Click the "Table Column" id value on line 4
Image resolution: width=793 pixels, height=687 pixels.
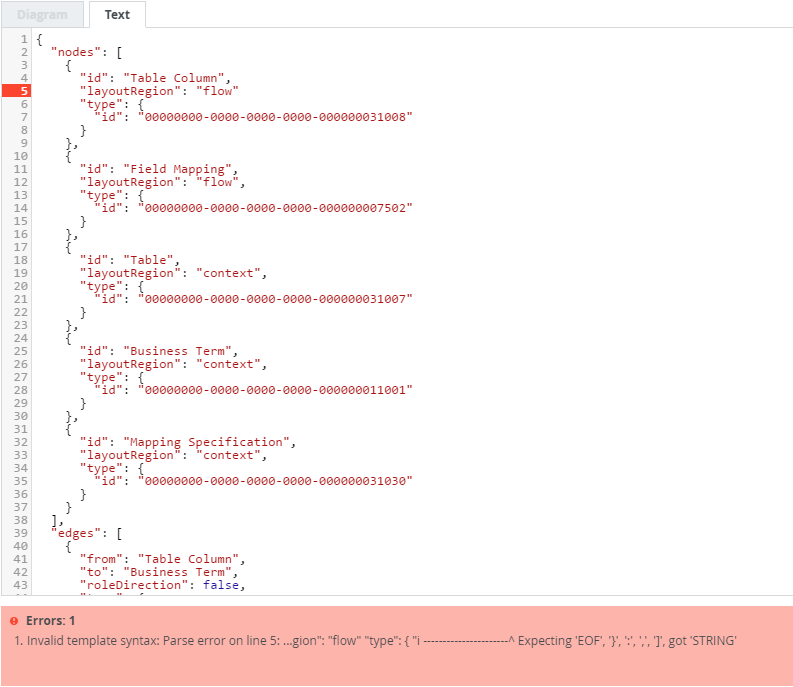pyautogui.click(x=178, y=77)
